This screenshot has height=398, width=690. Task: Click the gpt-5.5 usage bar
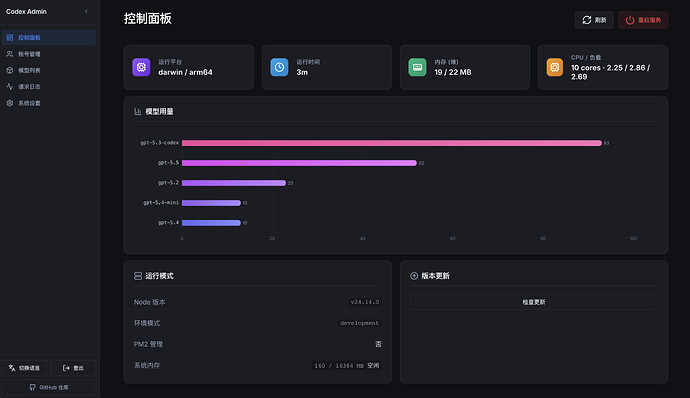(x=299, y=163)
